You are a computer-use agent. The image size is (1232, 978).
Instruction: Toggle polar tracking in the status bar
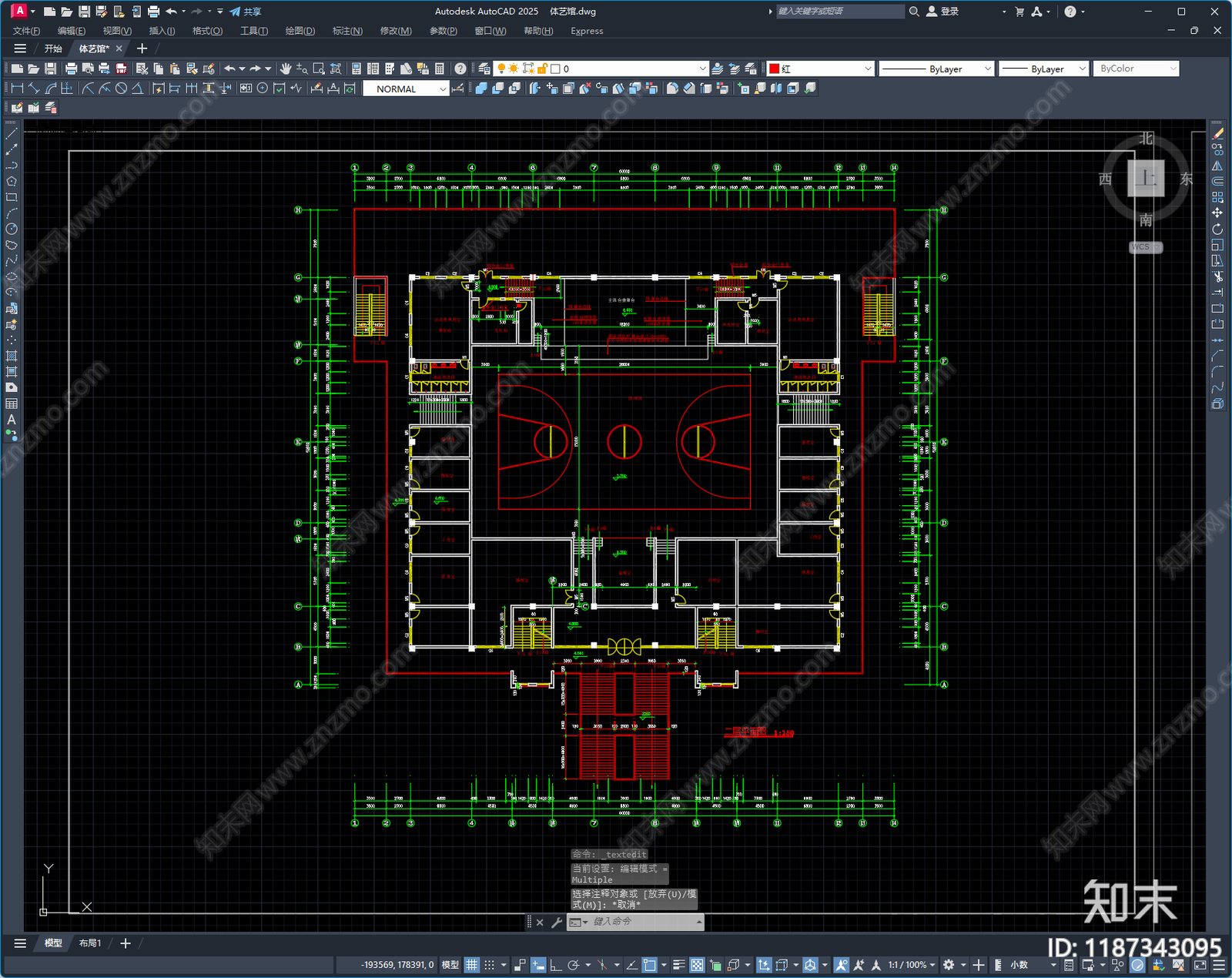[x=573, y=965]
